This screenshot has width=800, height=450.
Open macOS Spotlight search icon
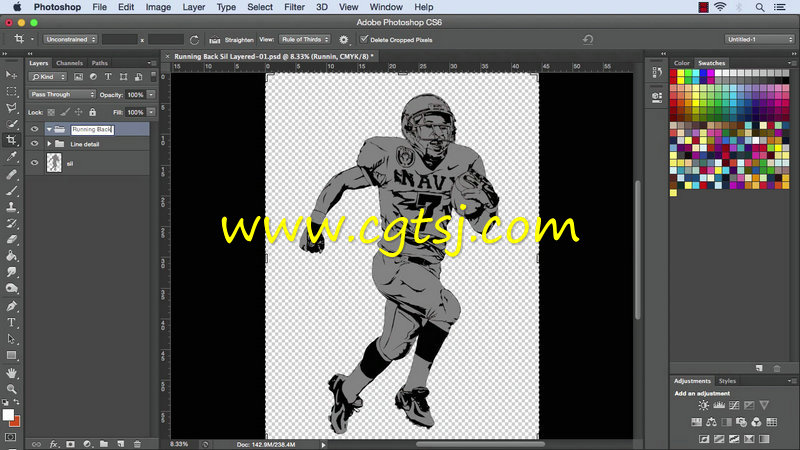760,7
